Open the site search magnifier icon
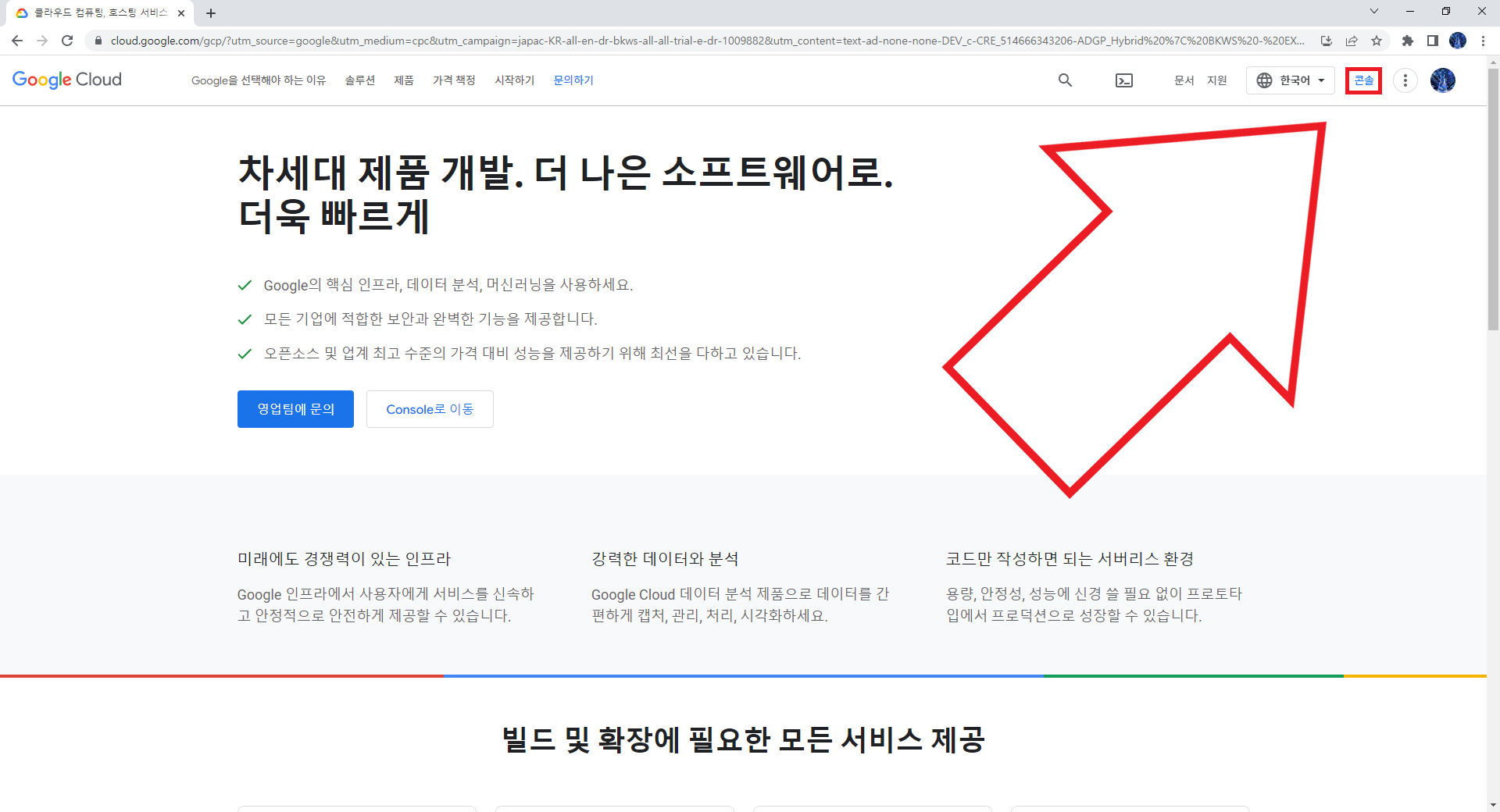The image size is (1500, 812). point(1065,80)
